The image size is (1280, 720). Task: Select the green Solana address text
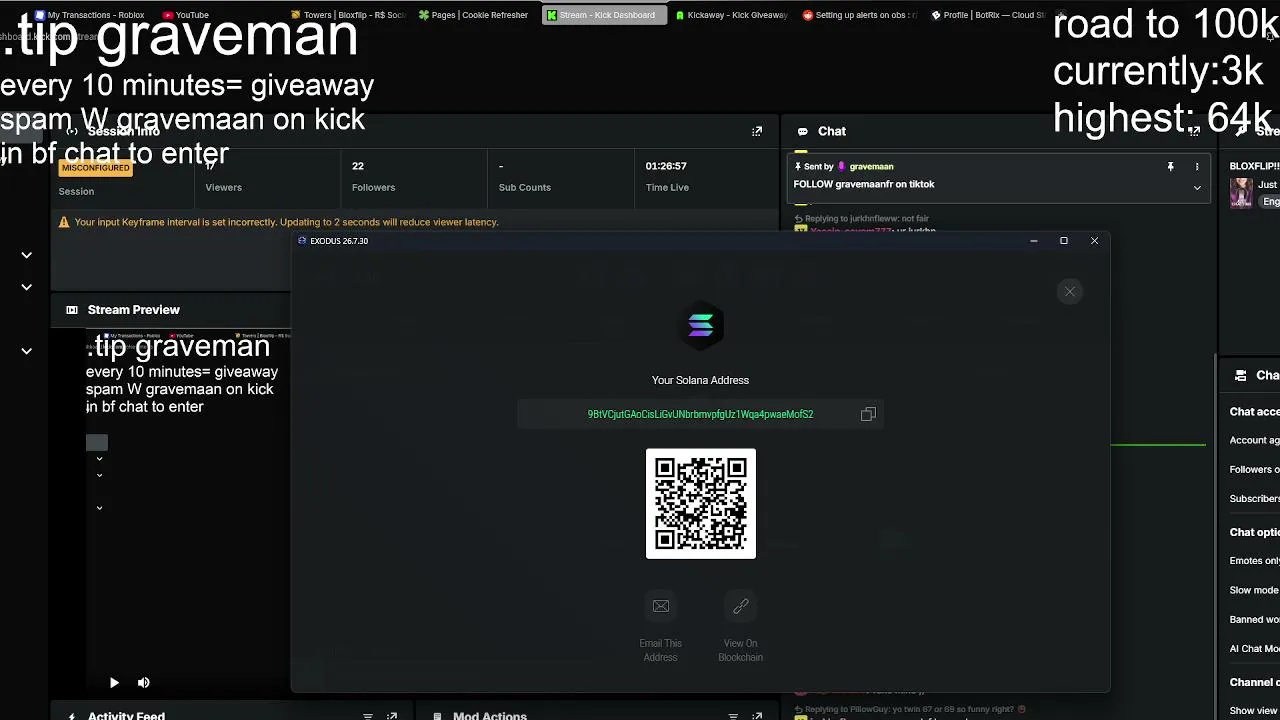[x=700, y=414]
